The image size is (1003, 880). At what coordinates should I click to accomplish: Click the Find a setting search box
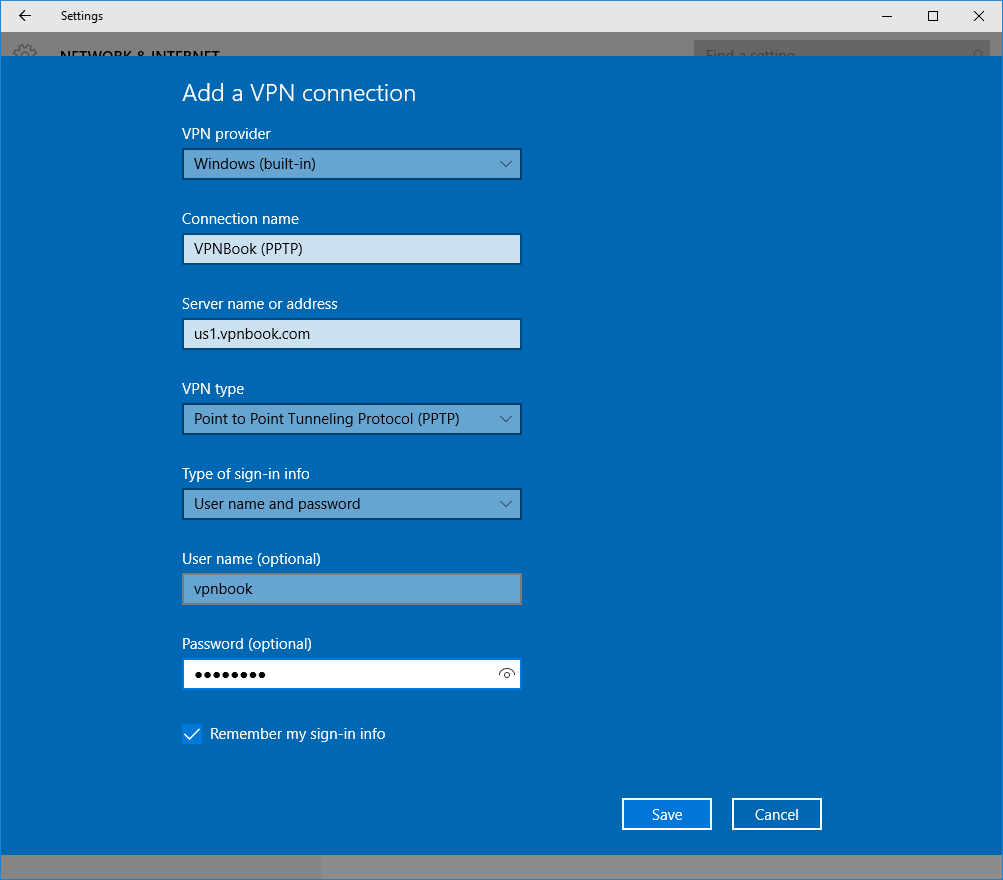pos(830,53)
